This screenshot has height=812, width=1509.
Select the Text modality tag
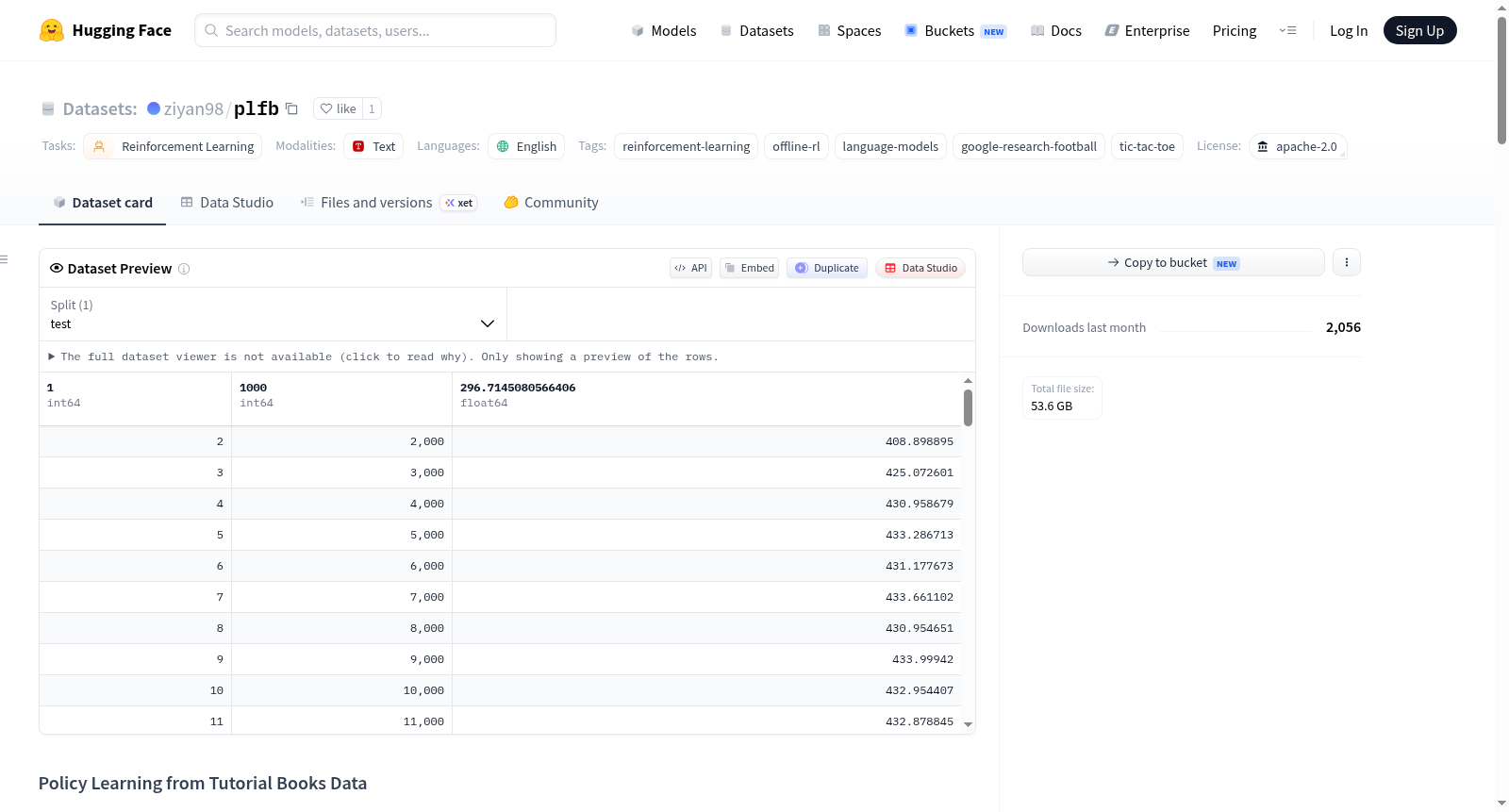pos(373,146)
